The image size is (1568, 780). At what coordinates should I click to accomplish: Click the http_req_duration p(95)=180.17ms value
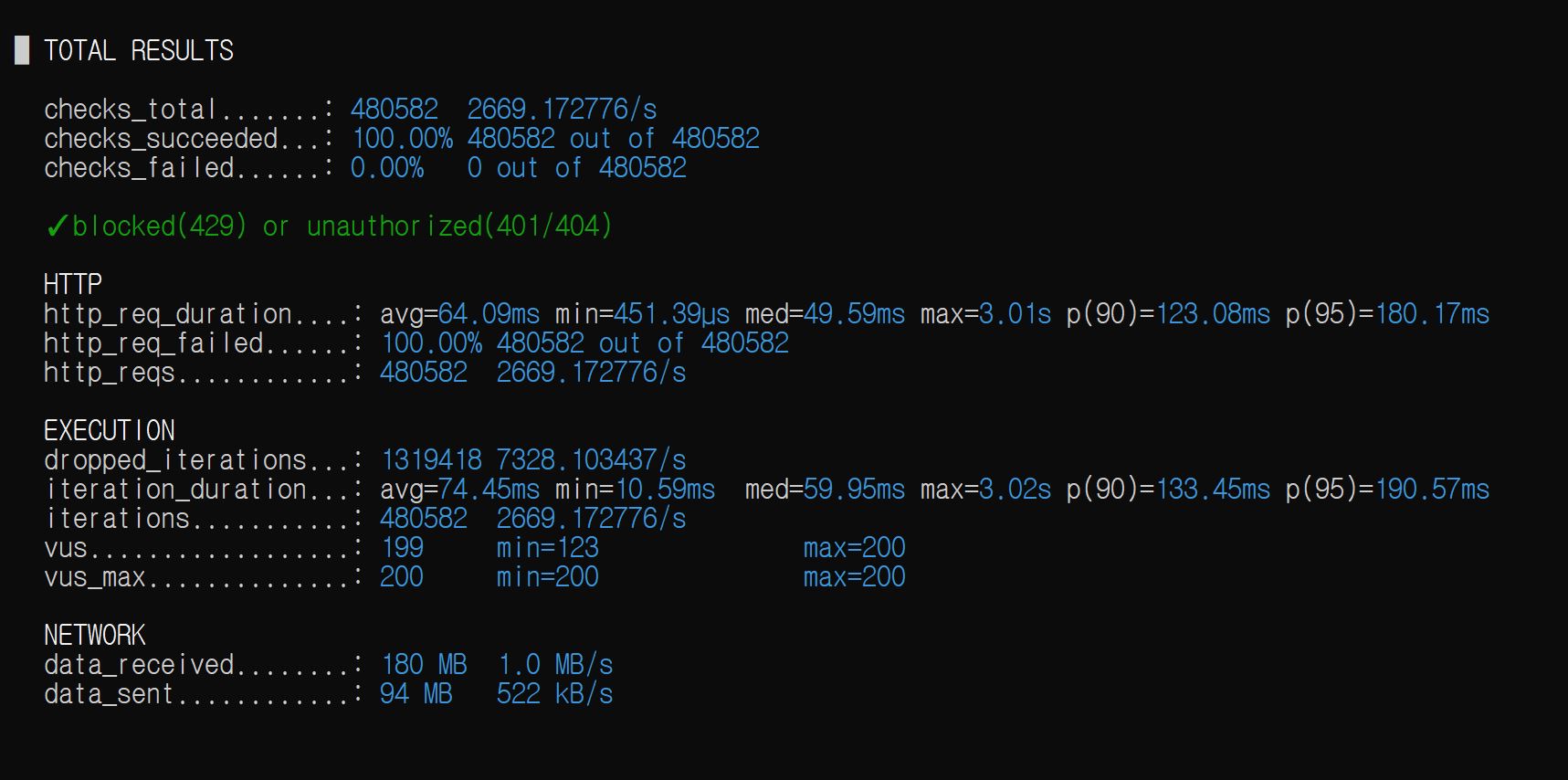point(1387,314)
